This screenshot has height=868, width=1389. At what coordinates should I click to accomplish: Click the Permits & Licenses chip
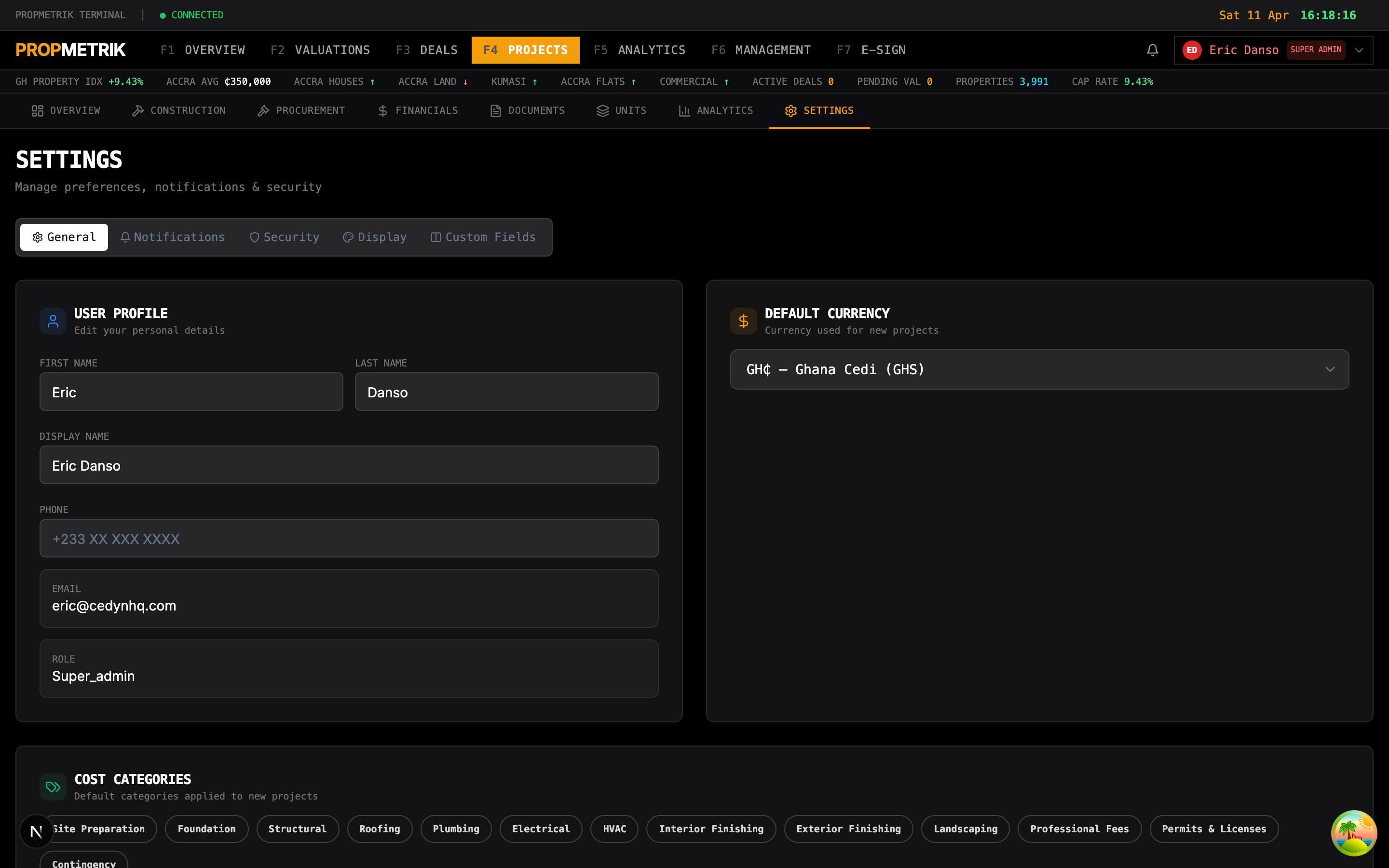coord(1214,829)
